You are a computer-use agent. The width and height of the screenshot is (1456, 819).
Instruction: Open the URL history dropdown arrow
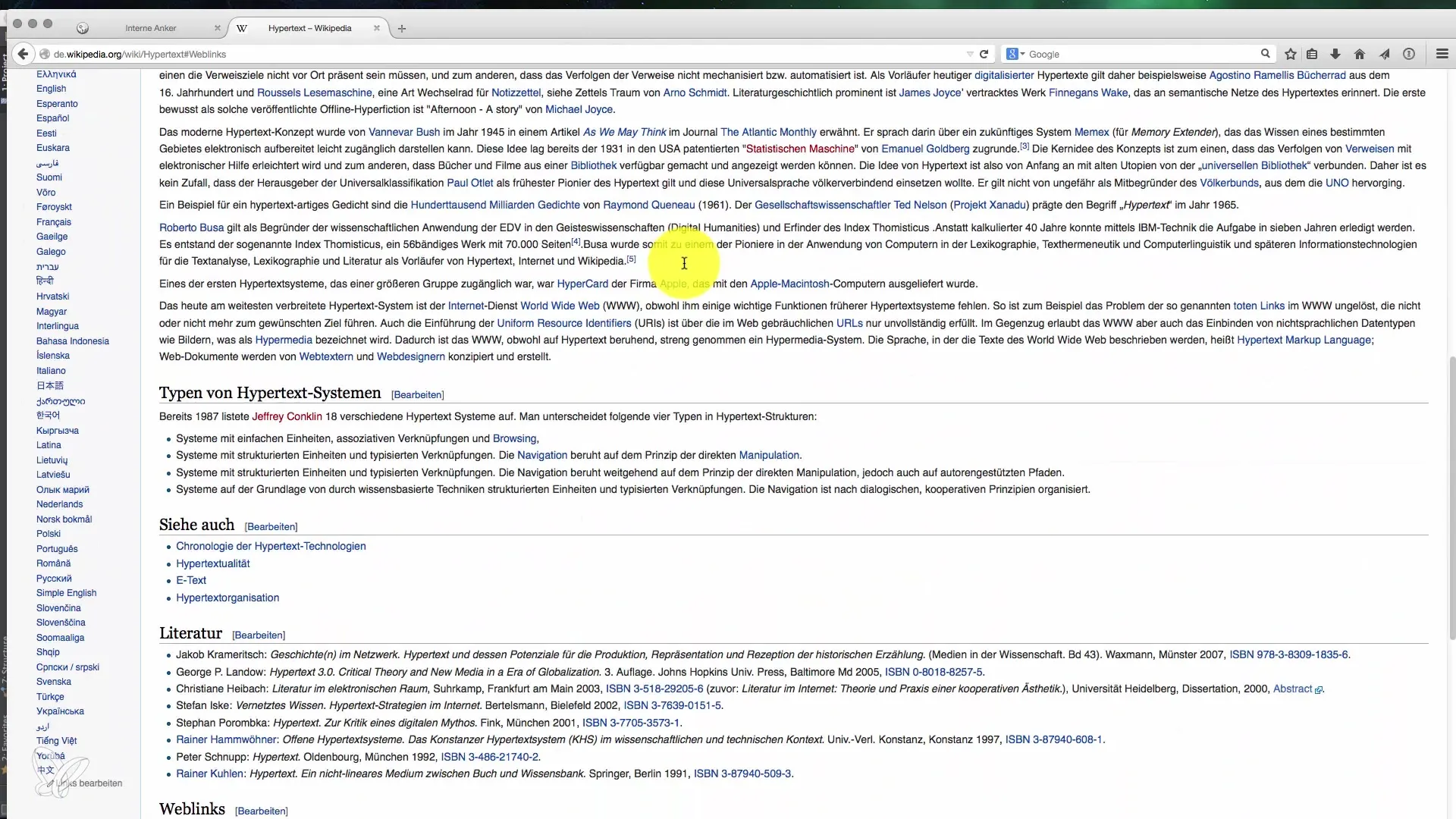point(970,54)
